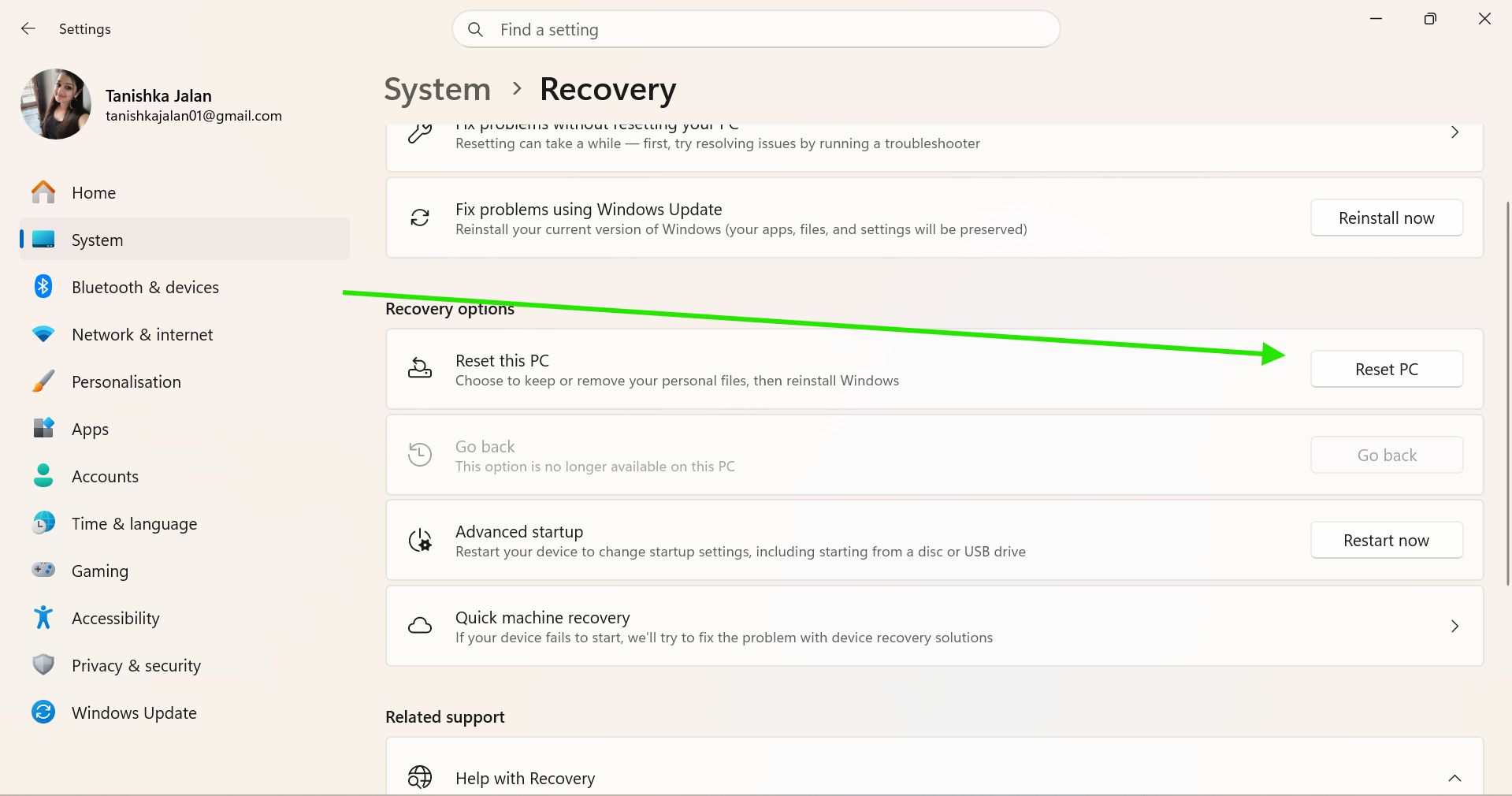This screenshot has height=796, width=1512.
Task: Click the Windows Update fix refresh icon
Action: click(x=420, y=218)
